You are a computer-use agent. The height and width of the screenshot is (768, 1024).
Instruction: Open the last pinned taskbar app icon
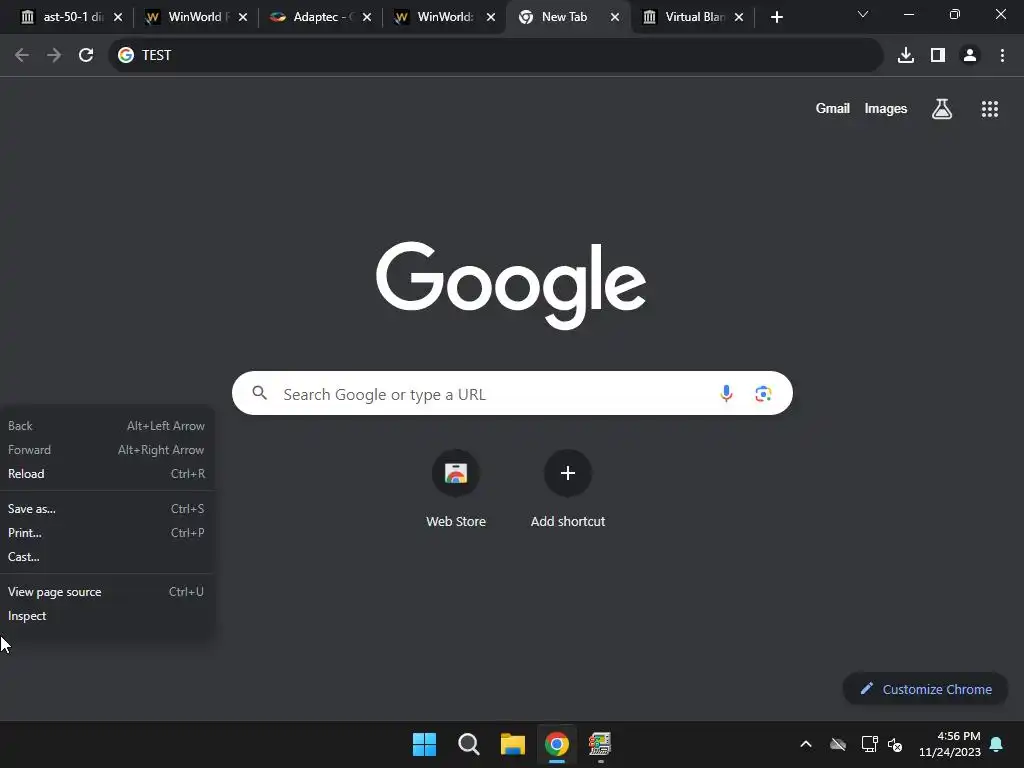pos(600,744)
